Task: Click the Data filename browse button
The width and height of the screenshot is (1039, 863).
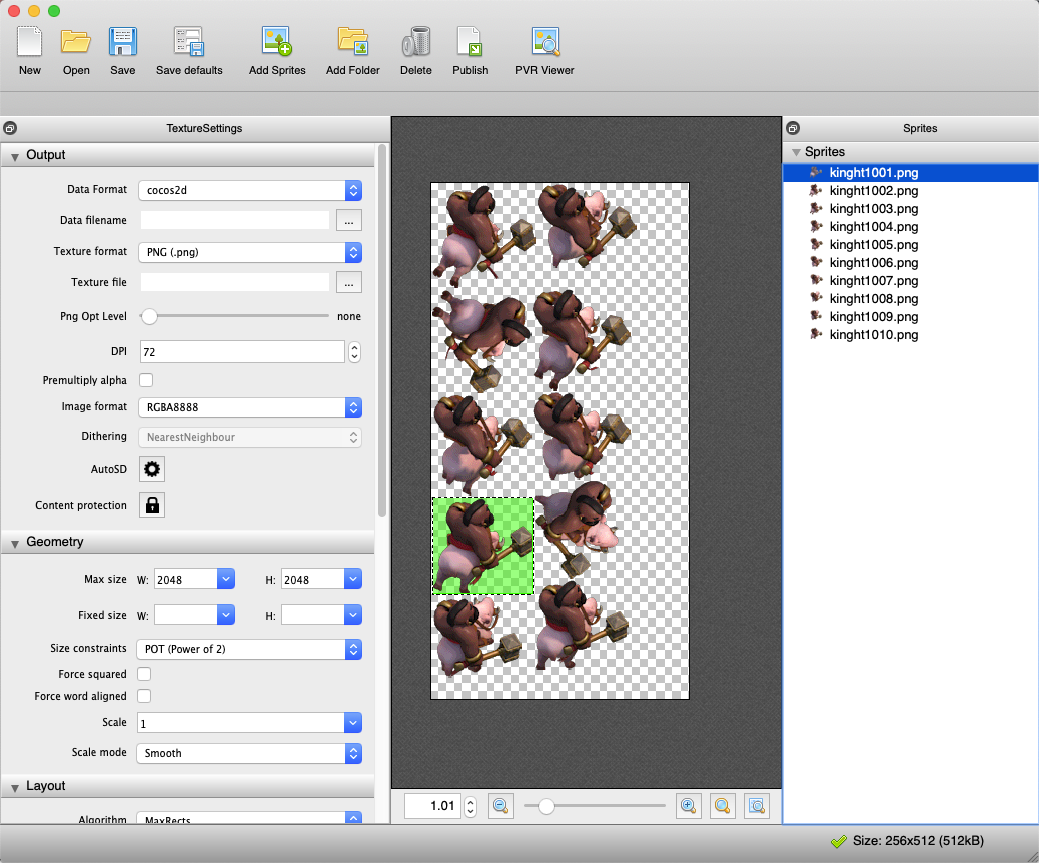Action: point(347,220)
